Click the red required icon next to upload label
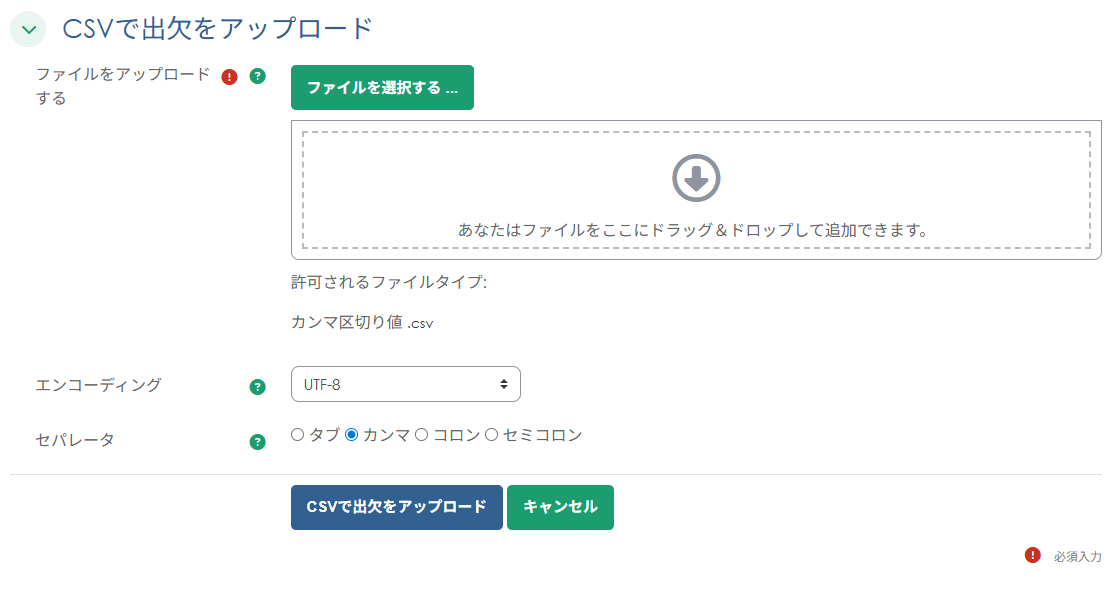 coord(229,77)
